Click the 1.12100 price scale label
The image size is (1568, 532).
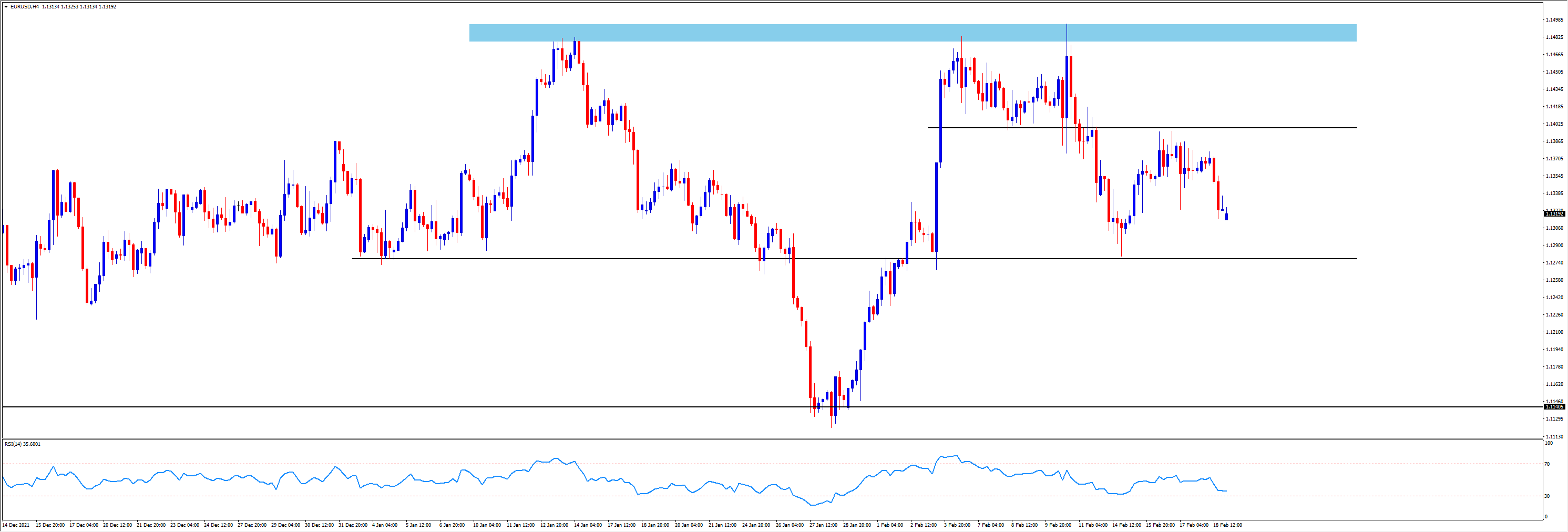(1554, 332)
